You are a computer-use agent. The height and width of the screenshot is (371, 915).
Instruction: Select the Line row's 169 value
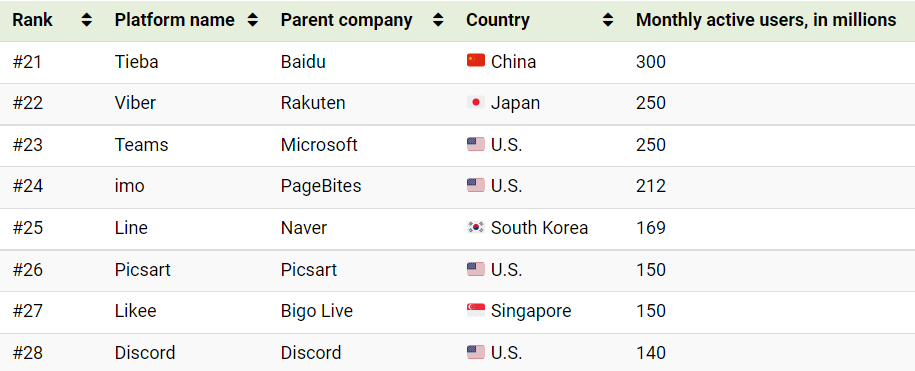coord(651,228)
